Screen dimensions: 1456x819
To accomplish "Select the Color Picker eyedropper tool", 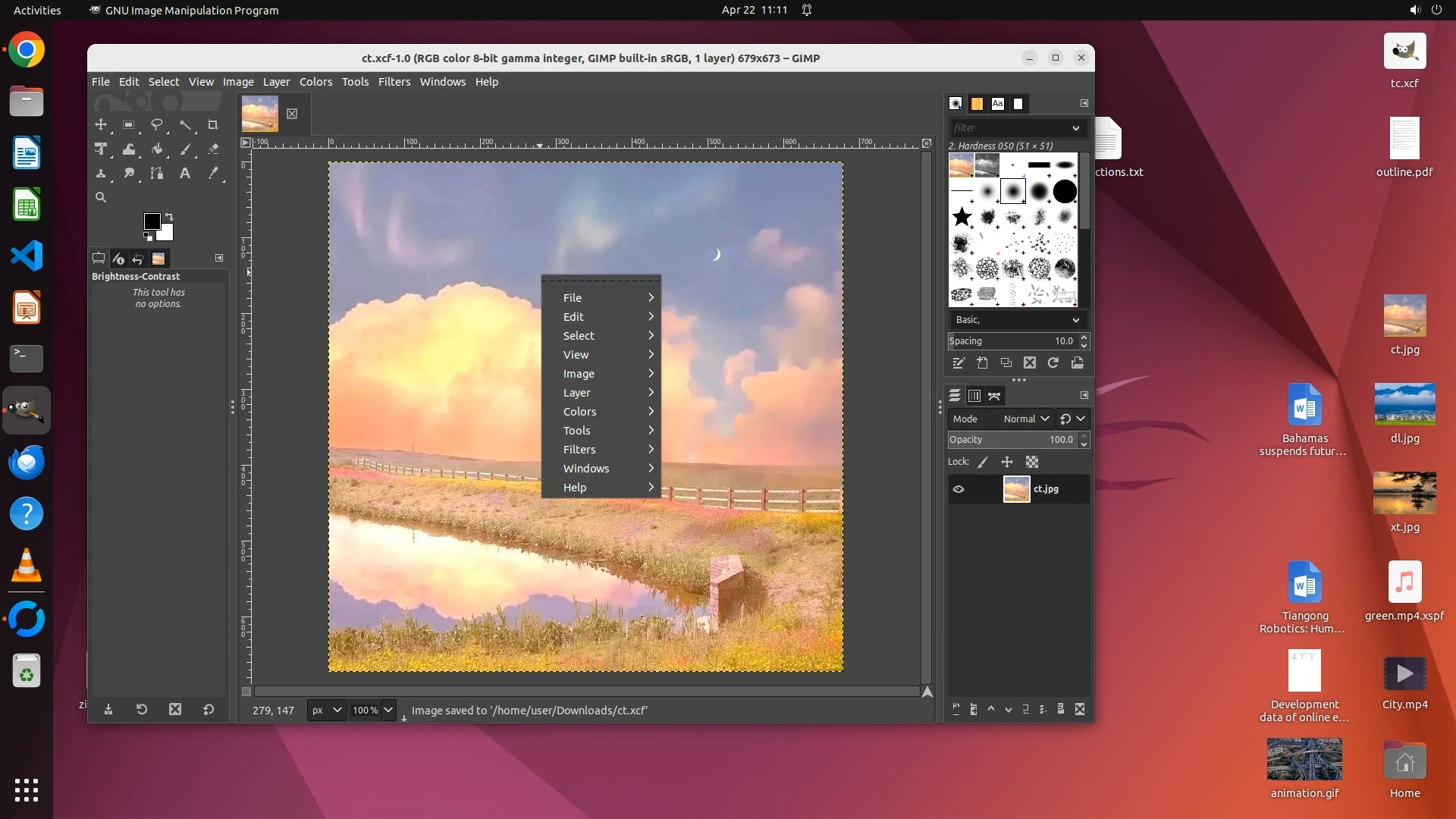I will pos(213,174).
